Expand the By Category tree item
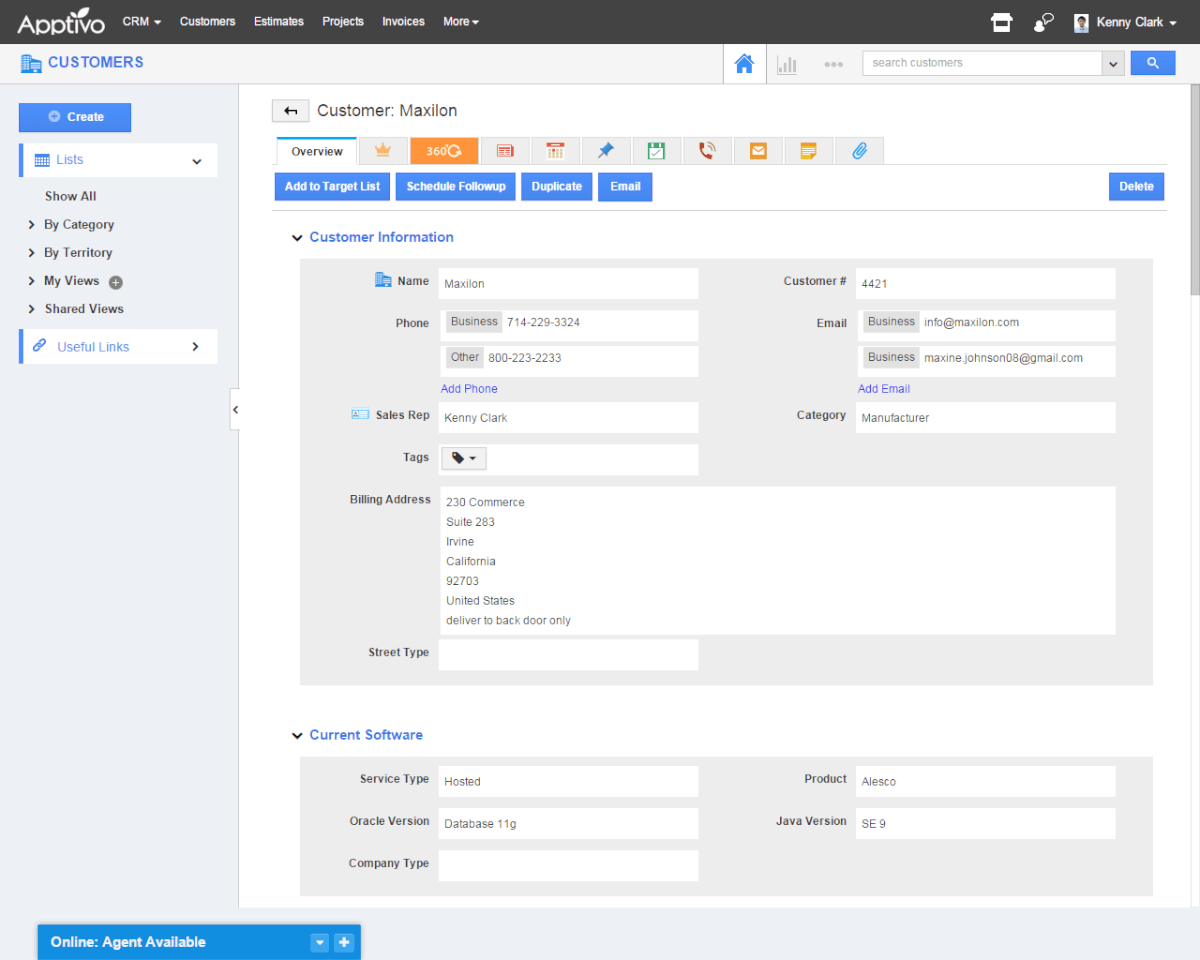Screen dimensions: 1200x960 pos(31,225)
